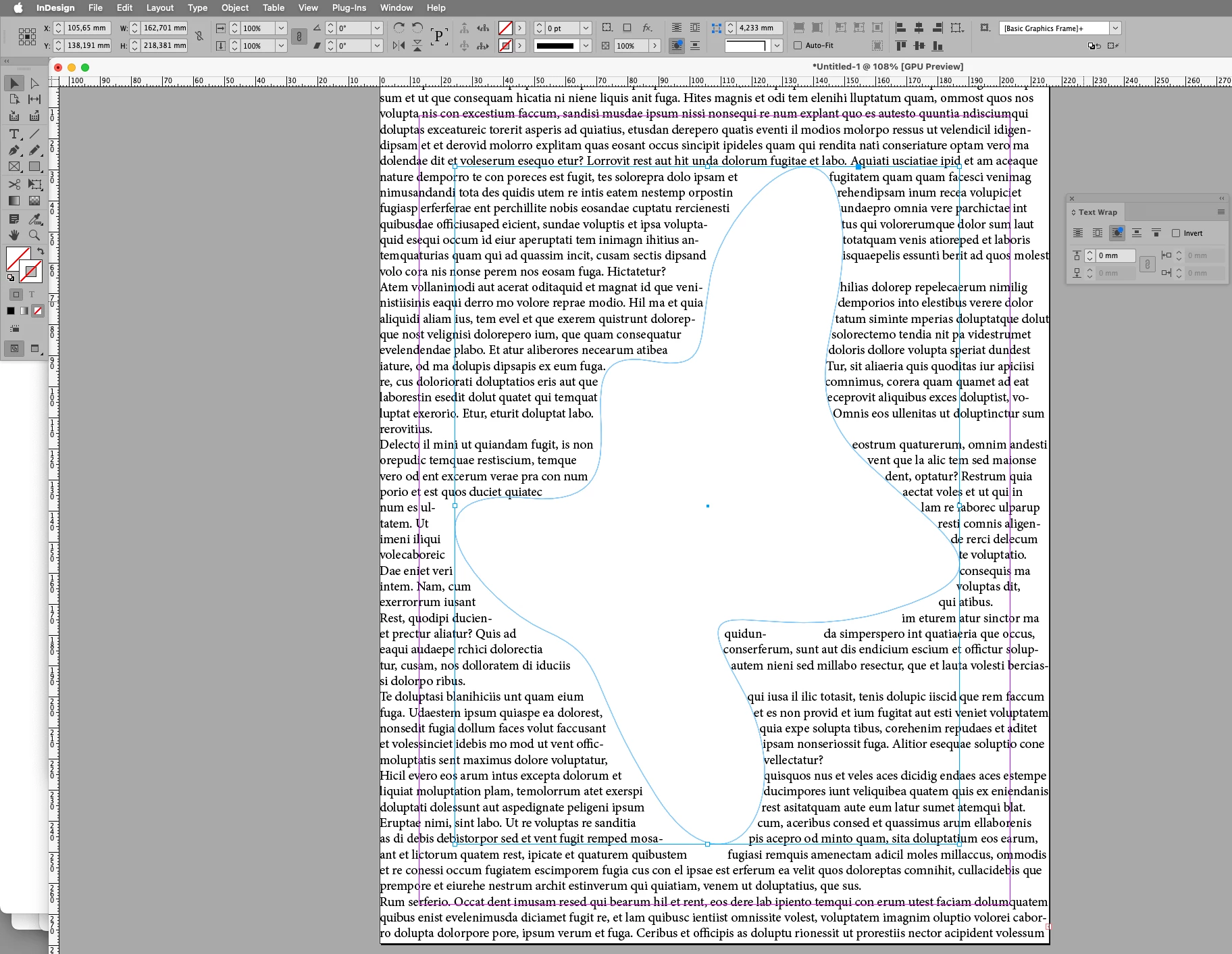Viewport: 1232px width, 954px height.
Task: Open shear angle dropdown
Action: pyautogui.click(x=378, y=45)
